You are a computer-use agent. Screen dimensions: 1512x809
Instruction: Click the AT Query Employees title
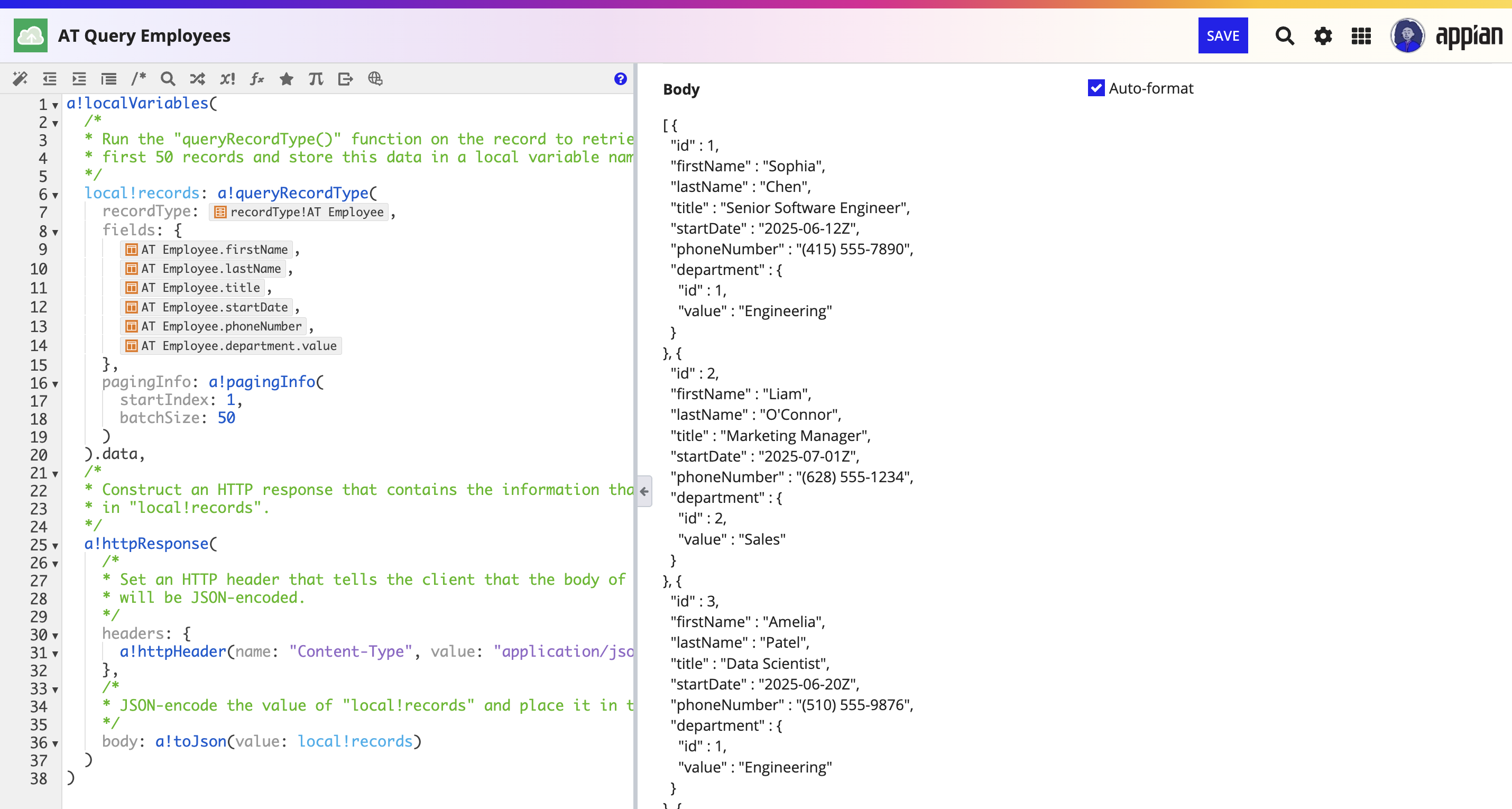[x=144, y=36]
